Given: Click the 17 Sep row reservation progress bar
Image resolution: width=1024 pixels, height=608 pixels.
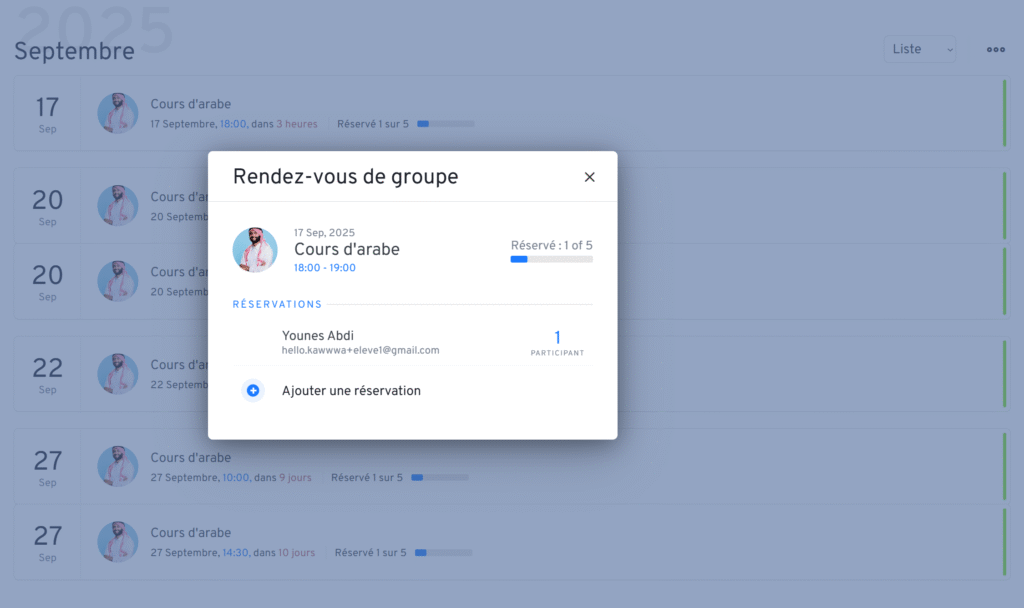Looking at the screenshot, I should click(445, 123).
